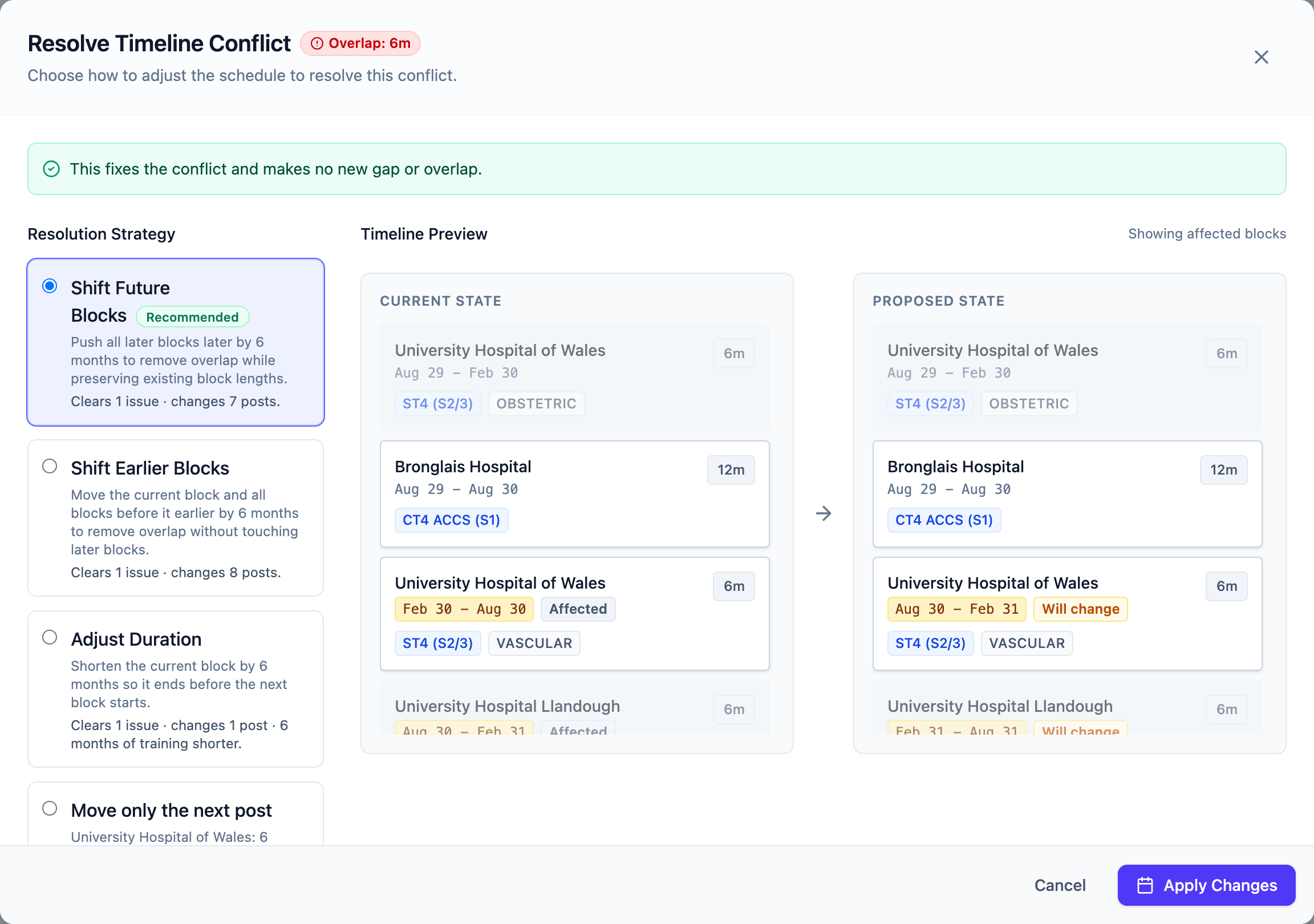The image size is (1314, 924).
Task: Click the Cancel button
Action: (1059, 885)
